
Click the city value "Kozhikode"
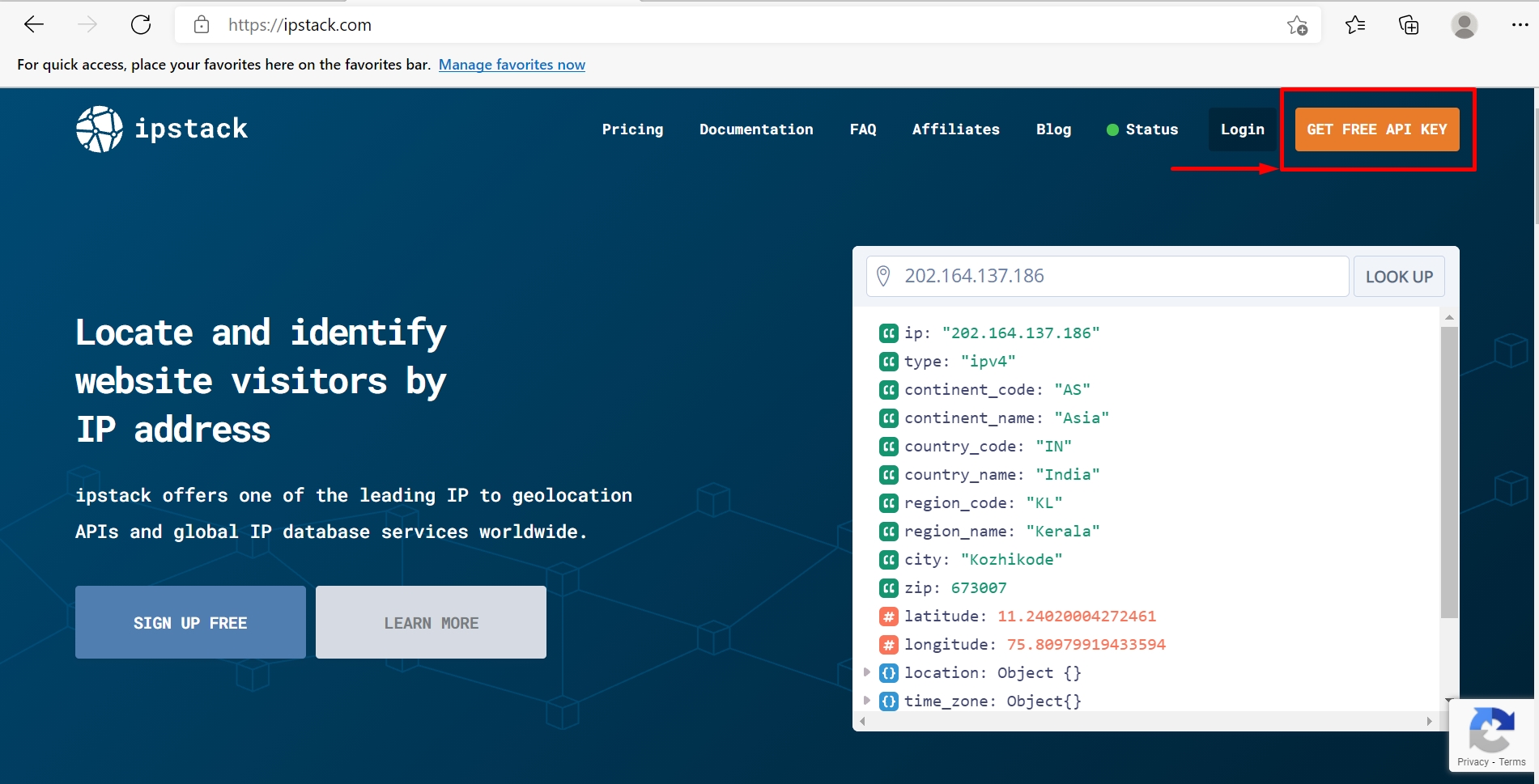(x=1011, y=560)
